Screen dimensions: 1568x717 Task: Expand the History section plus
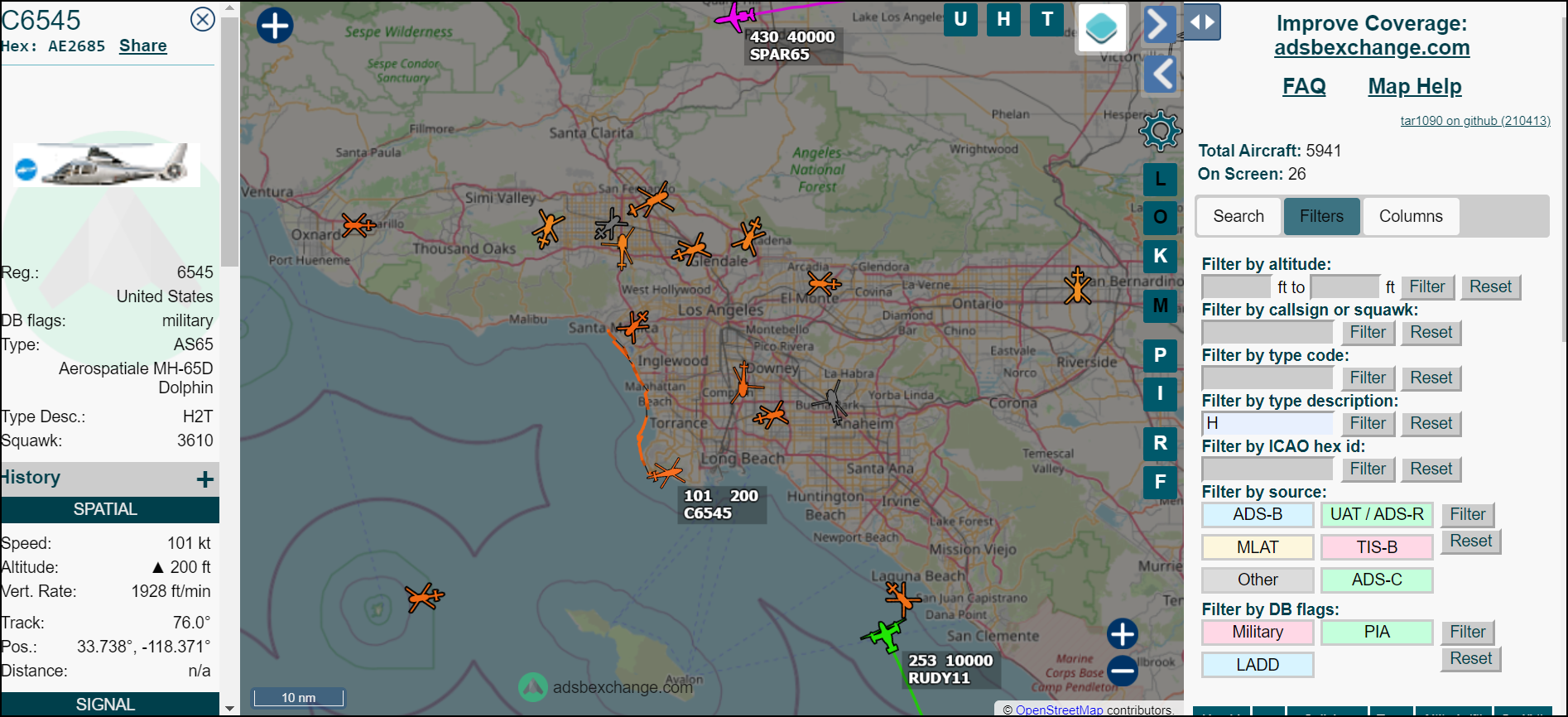(205, 479)
